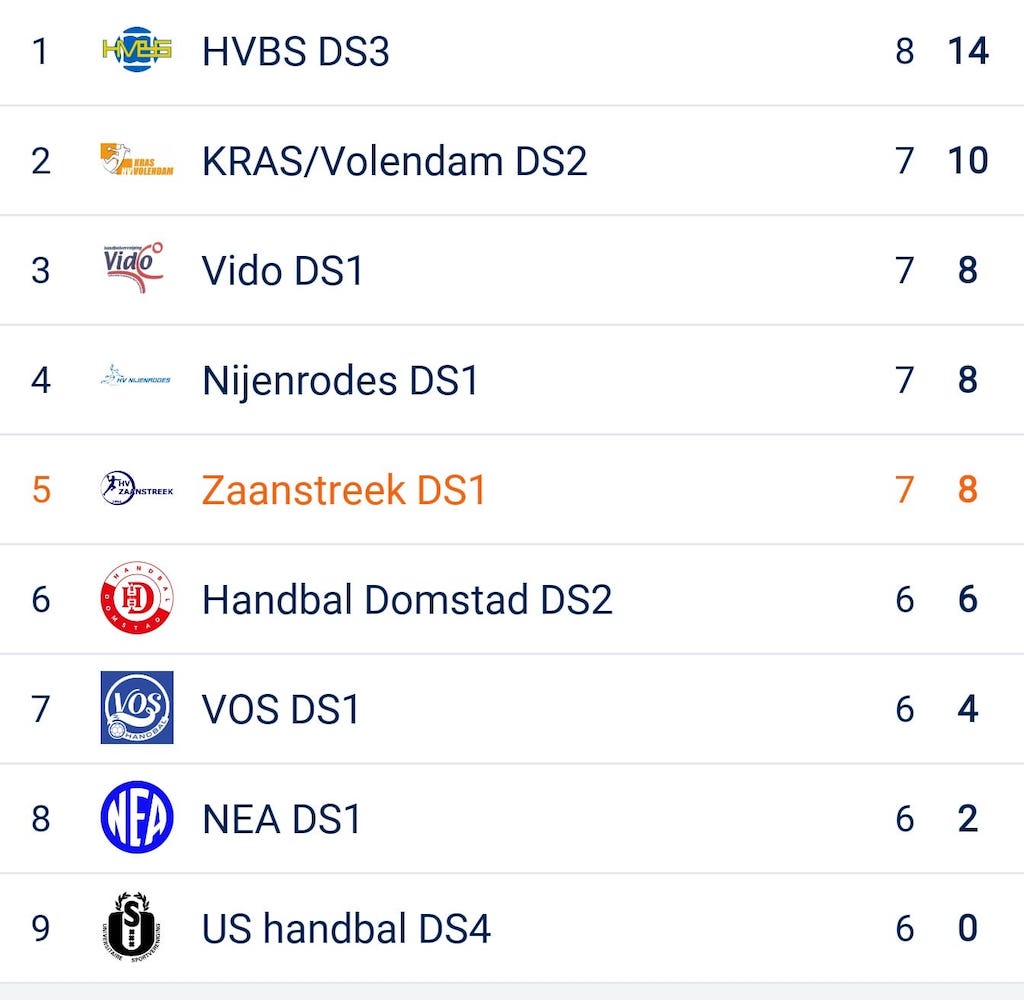Image resolution: width=1024 pixels, height=1000 pixels.
Task: Open the Nijenrodes DS1 team name
Action: [340, 380]
